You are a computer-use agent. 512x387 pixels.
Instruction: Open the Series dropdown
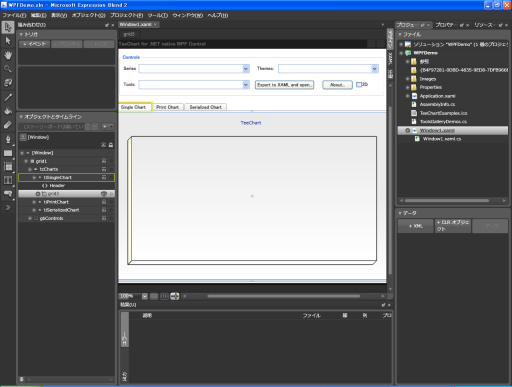point(246,68)
